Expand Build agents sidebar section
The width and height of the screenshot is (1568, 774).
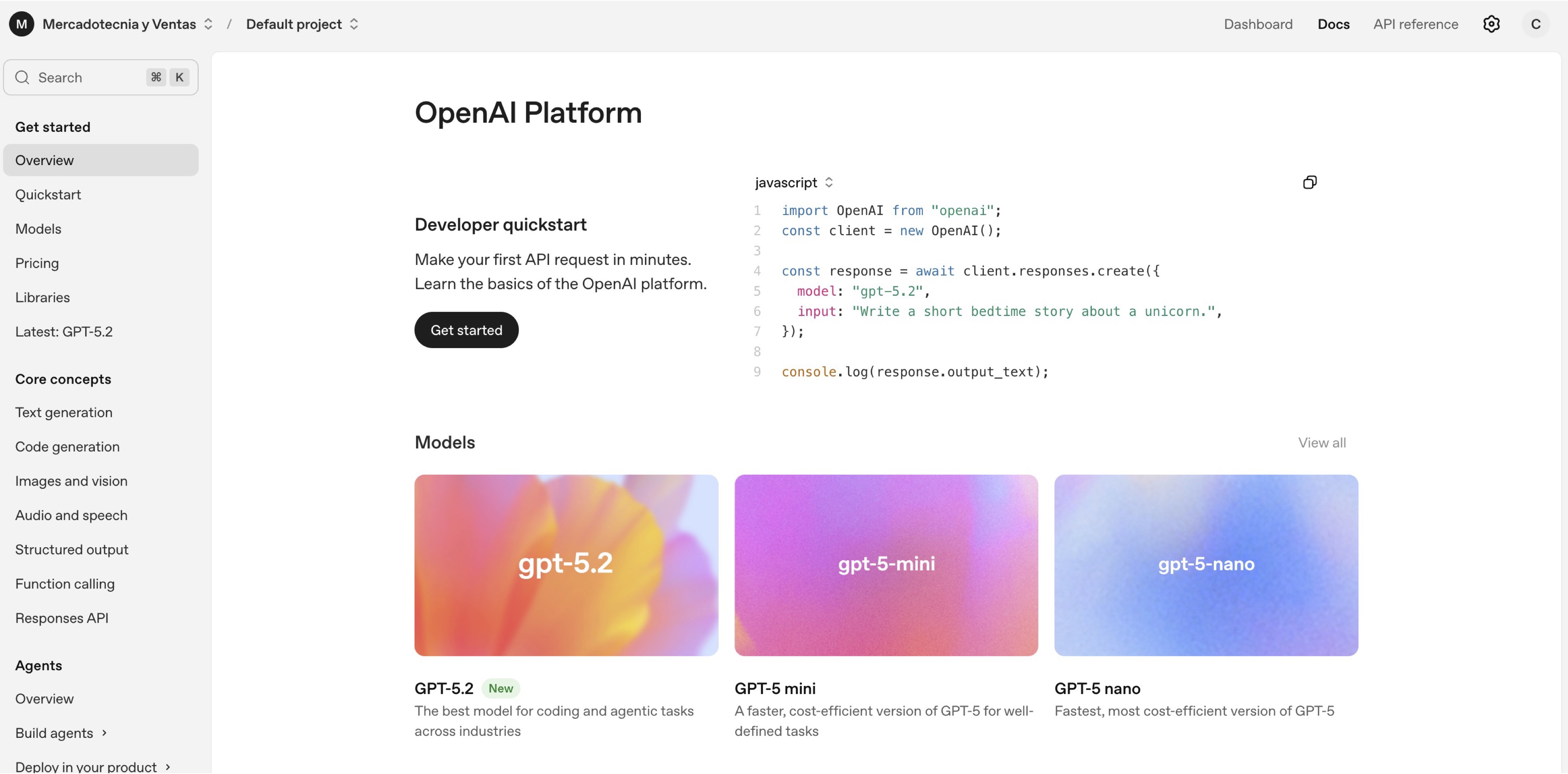61,733
